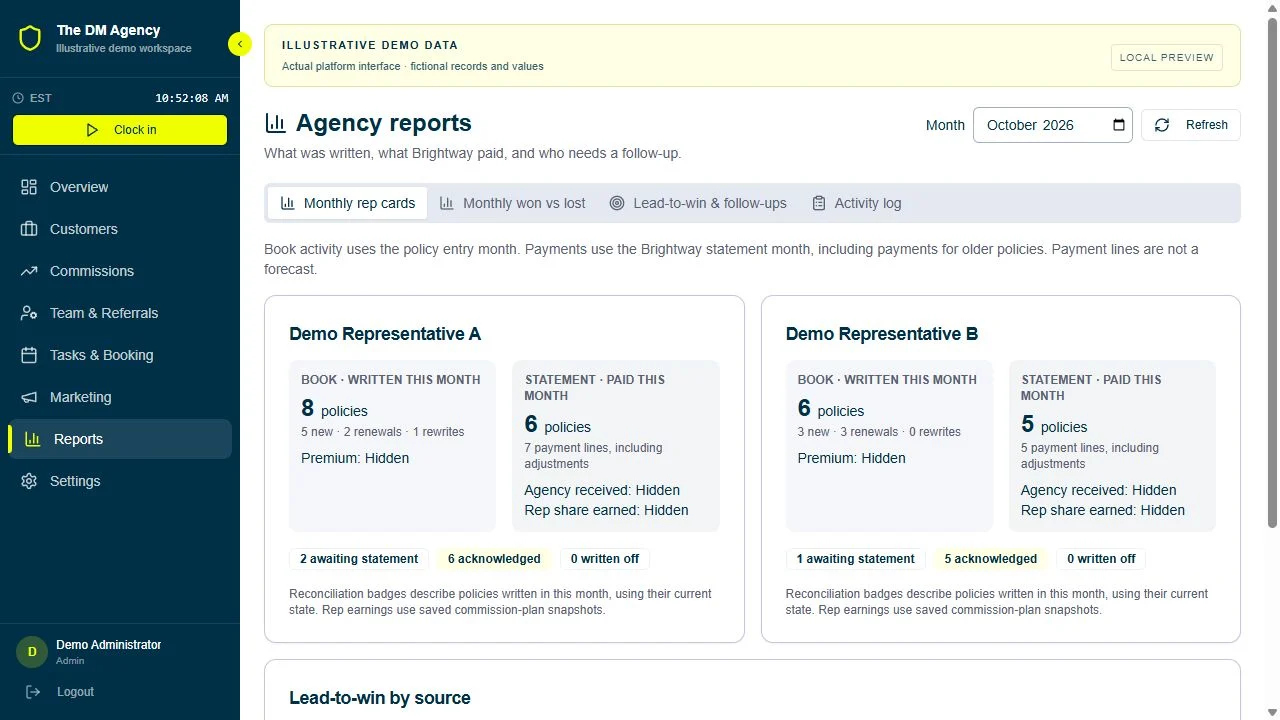Click the Team & Referrals people icon
Screen dimensions: 1280x720
[29, 313]
